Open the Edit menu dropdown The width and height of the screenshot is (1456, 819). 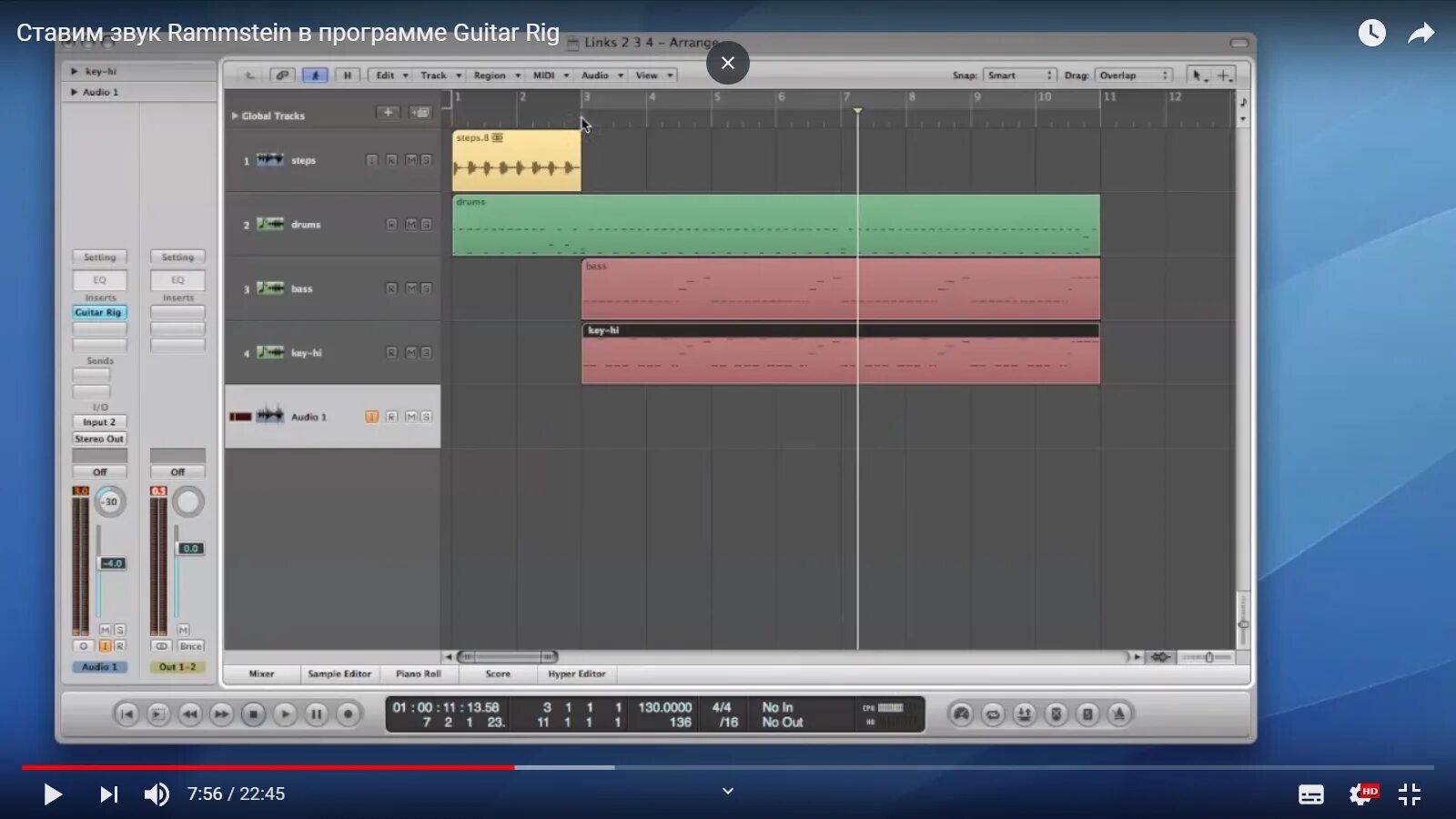(x=391, y=76)
